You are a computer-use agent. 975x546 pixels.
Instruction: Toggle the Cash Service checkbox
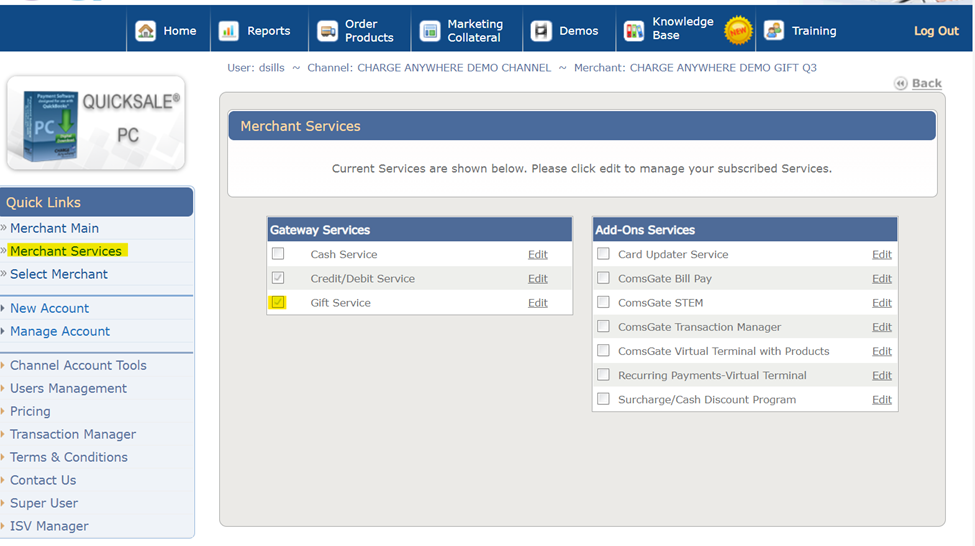click(x=278, y=254)
